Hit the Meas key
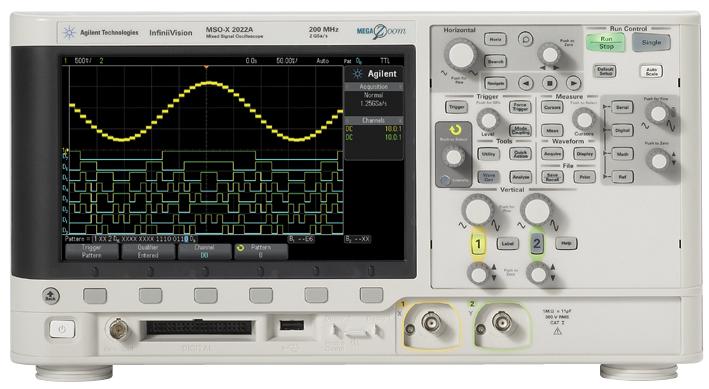709x389 pixels. pyautogui.click(x=552, y=131)
